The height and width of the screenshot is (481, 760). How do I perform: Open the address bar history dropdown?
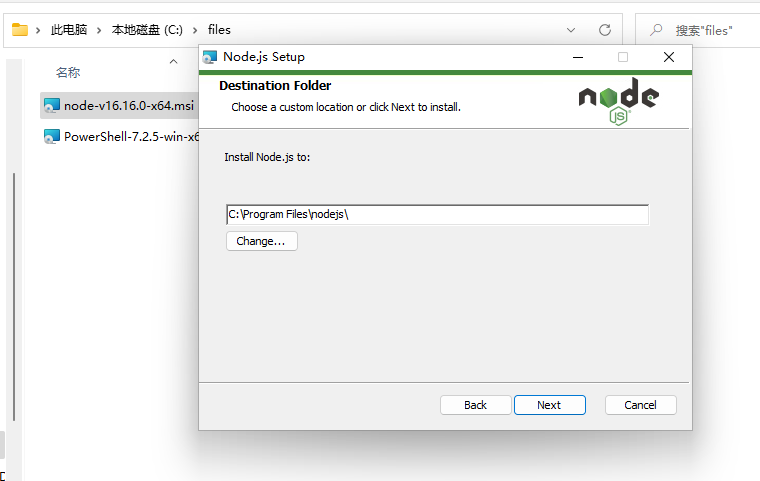(x=571, y=30)
